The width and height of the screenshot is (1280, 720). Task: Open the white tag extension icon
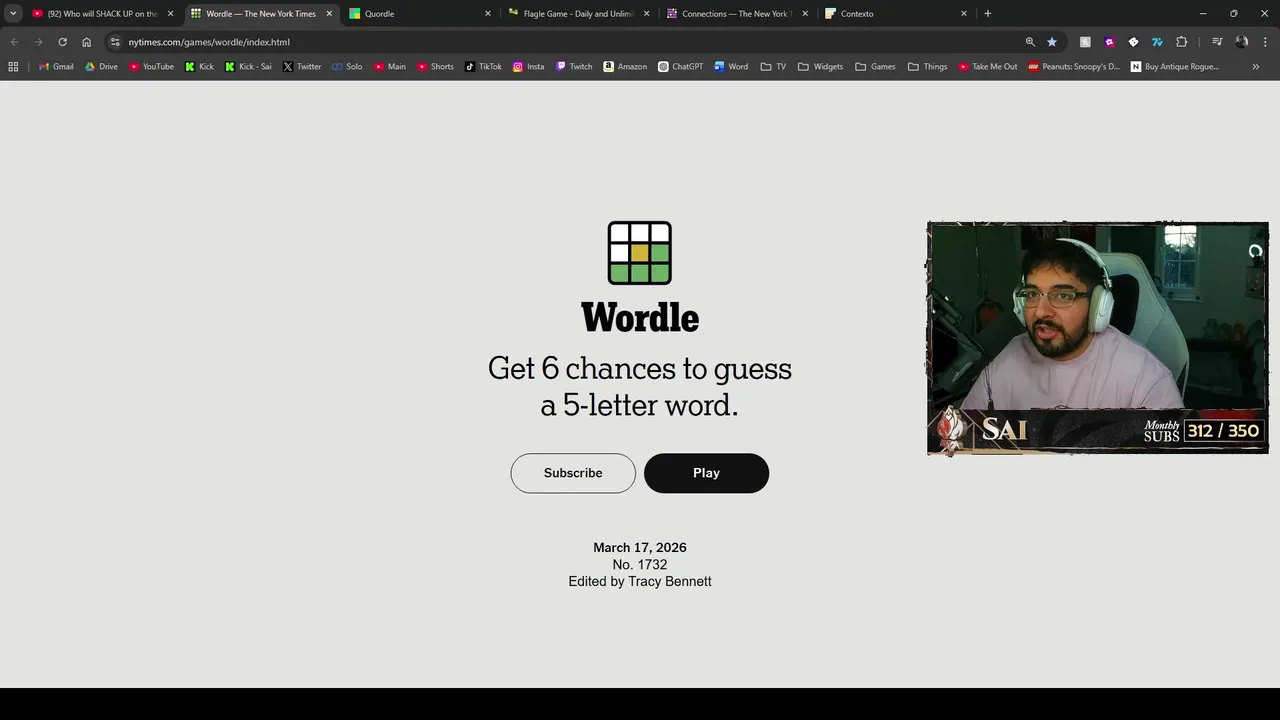click(x=1133, y=42)
